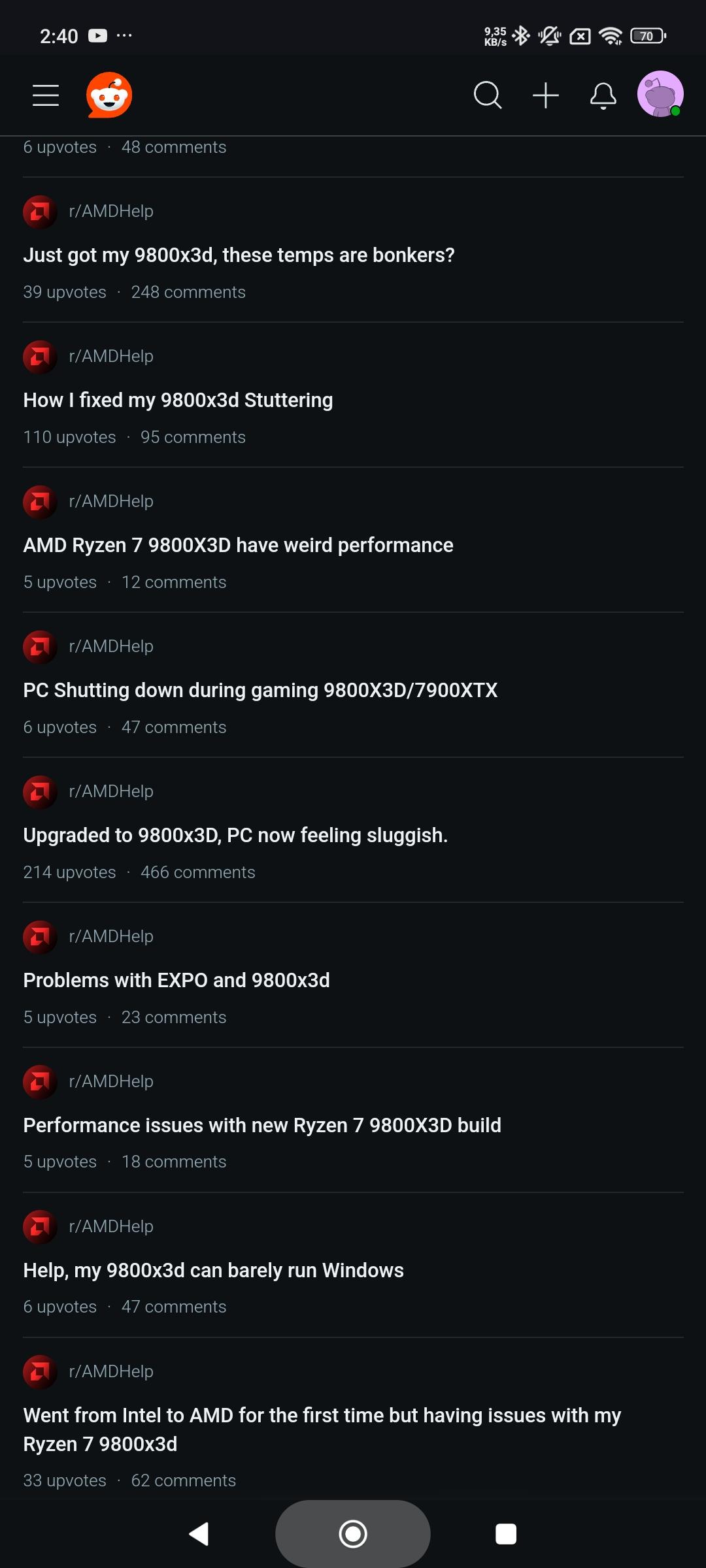706x1568 pixels.
Task: Open "AMD Ryzen 7 9800X3D have weird performance"
Action: coord(238,545)
